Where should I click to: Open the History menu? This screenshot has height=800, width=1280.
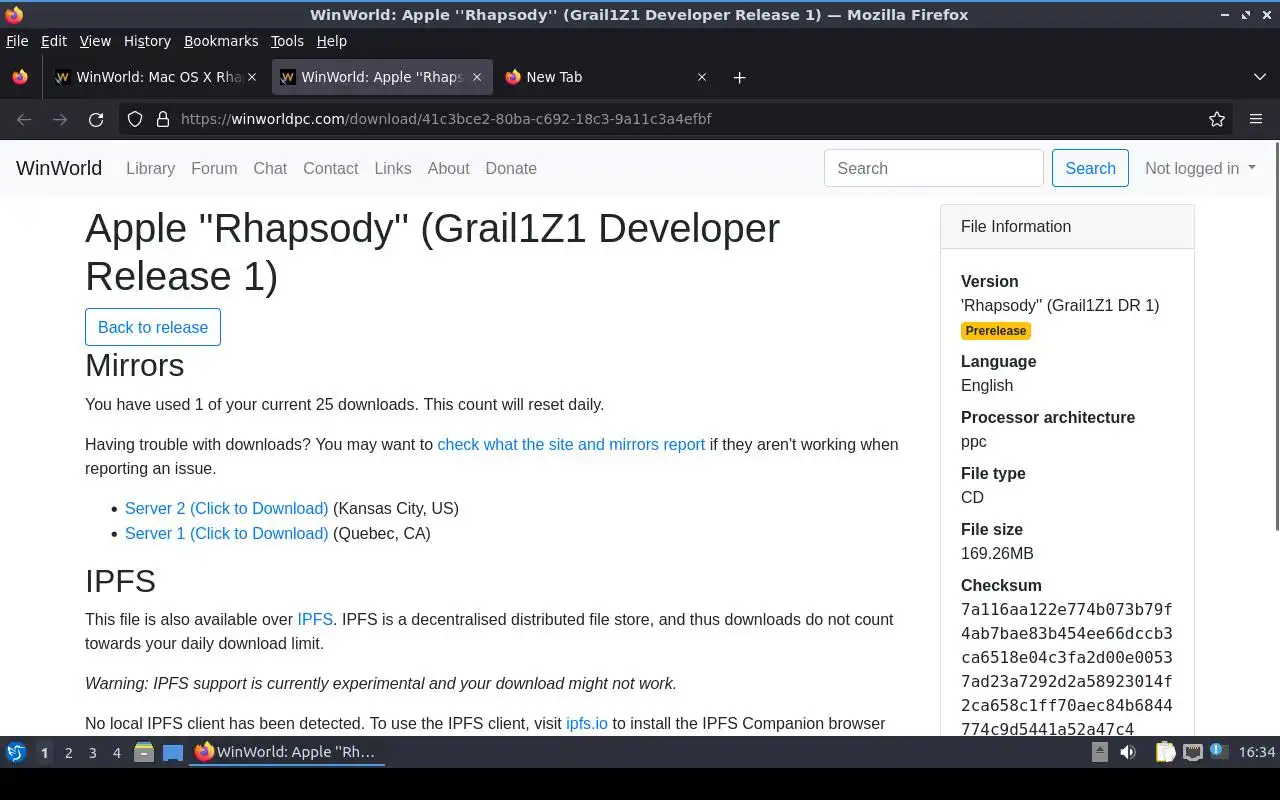[147, 41]
